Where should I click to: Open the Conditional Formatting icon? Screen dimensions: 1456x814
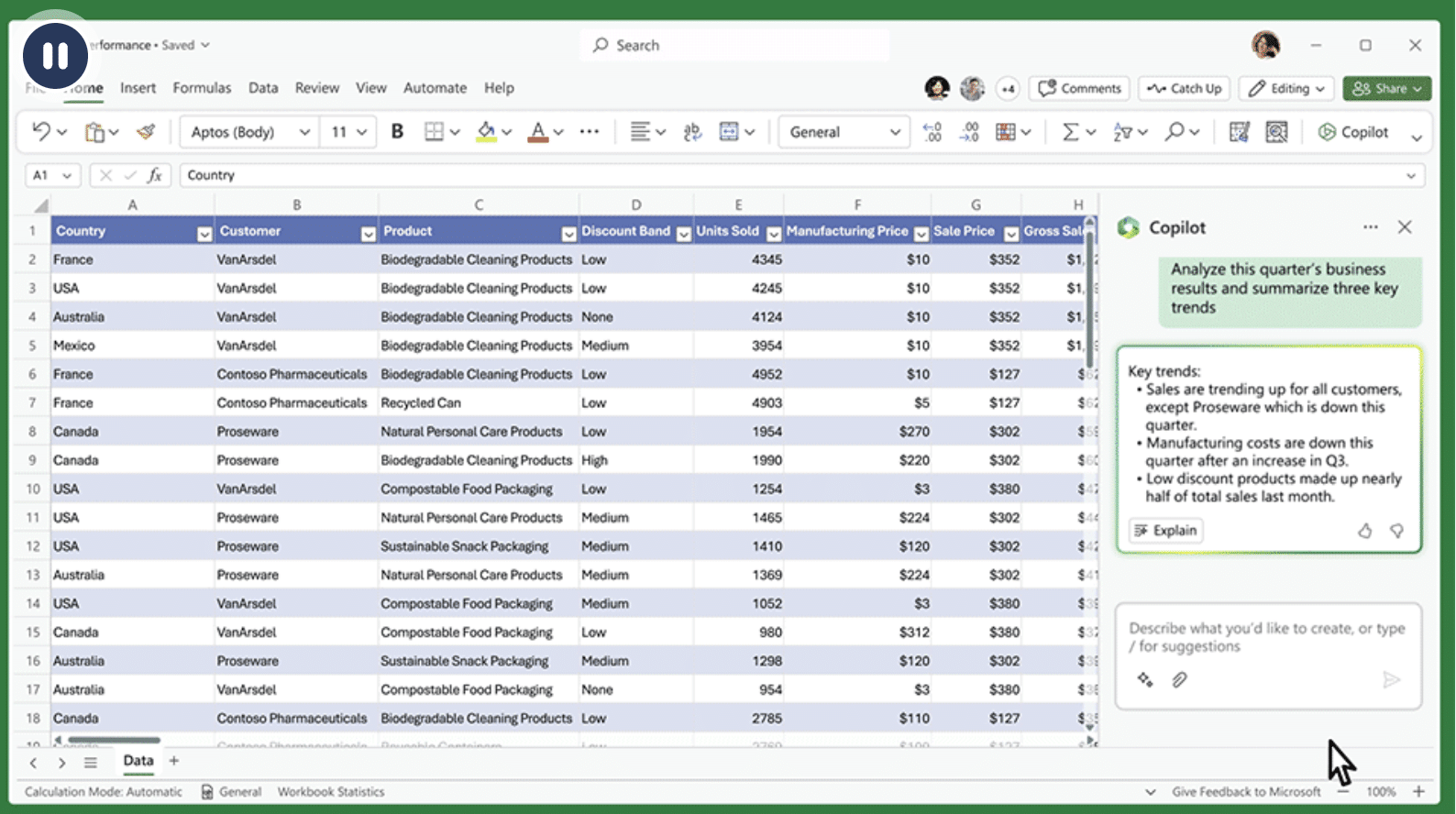1006,132
